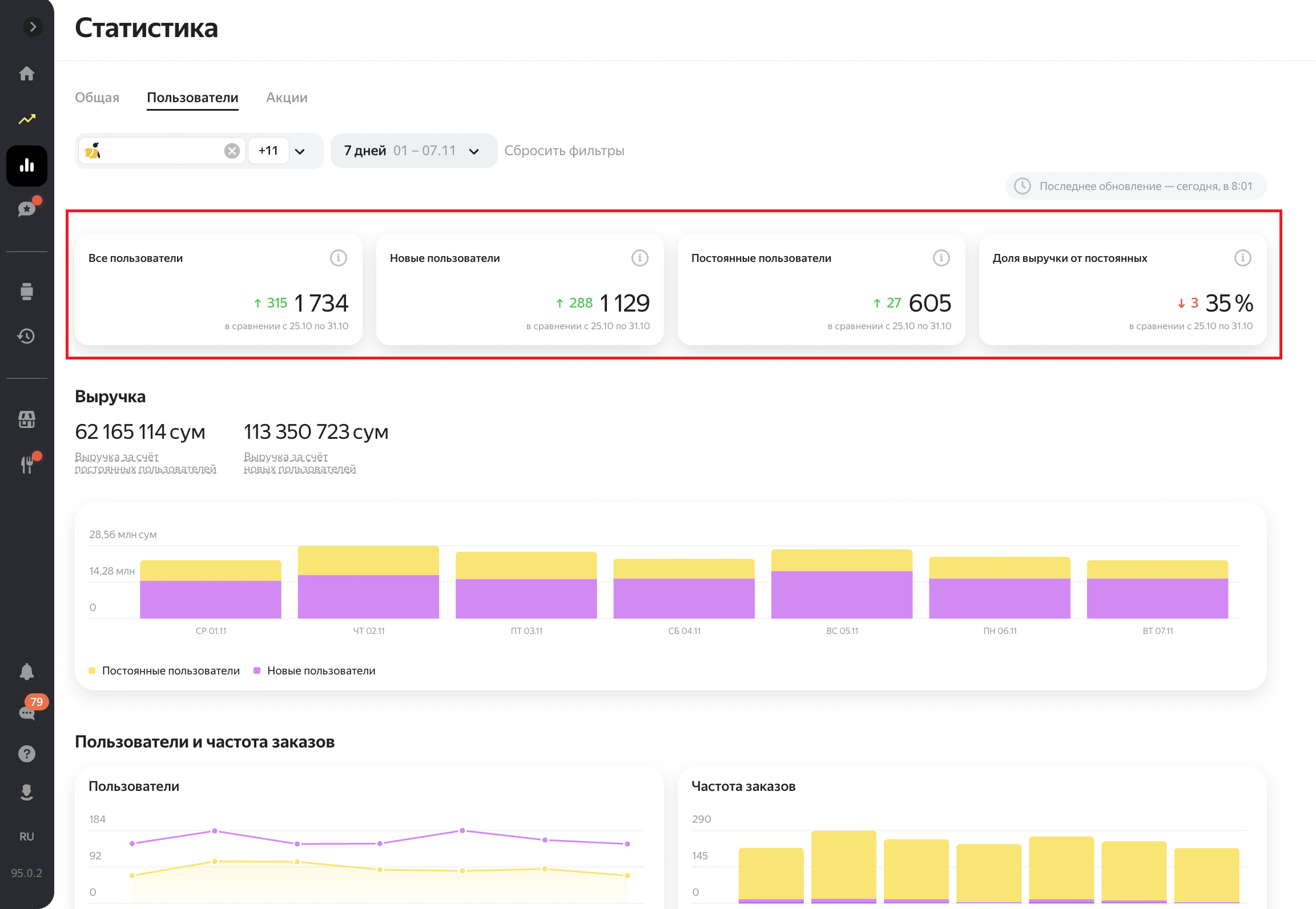This screenshot has width=1316, height=909.
Task: Clear the selected restaurant with the X
Action: tap(232, 151)
